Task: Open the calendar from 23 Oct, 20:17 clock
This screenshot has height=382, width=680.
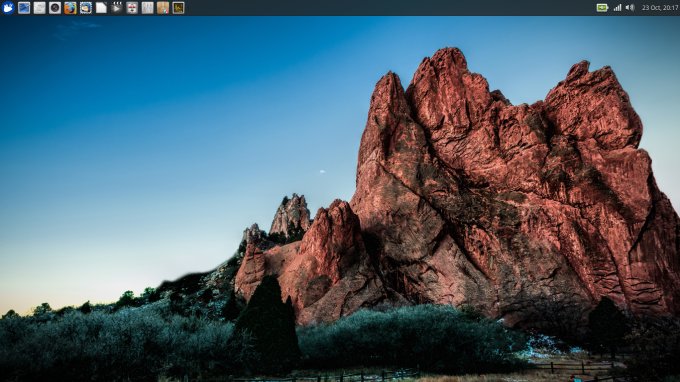Action: tap(660, 8)
